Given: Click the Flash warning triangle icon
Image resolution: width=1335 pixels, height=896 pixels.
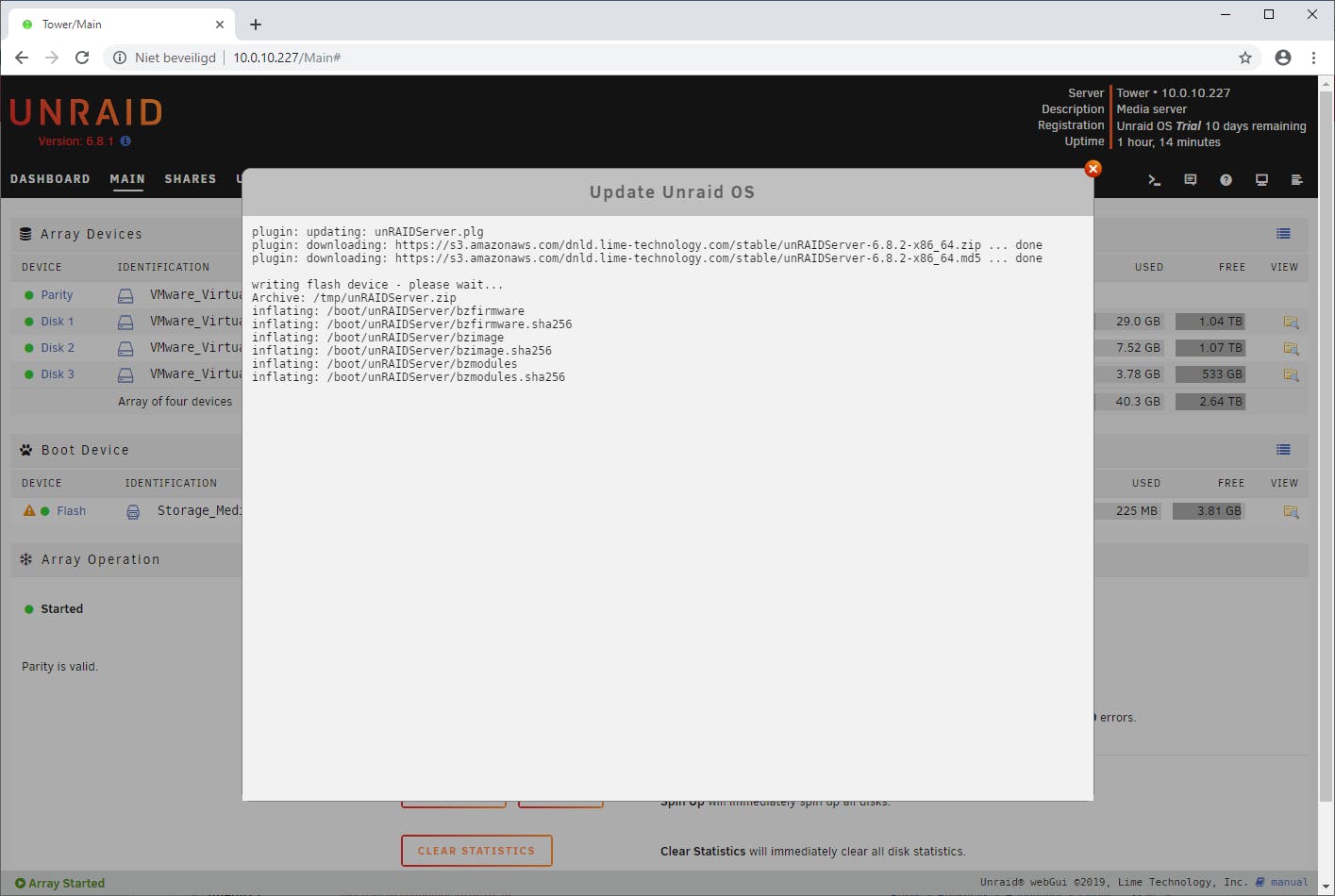Looking at the screenshot, I should point(29,510).
